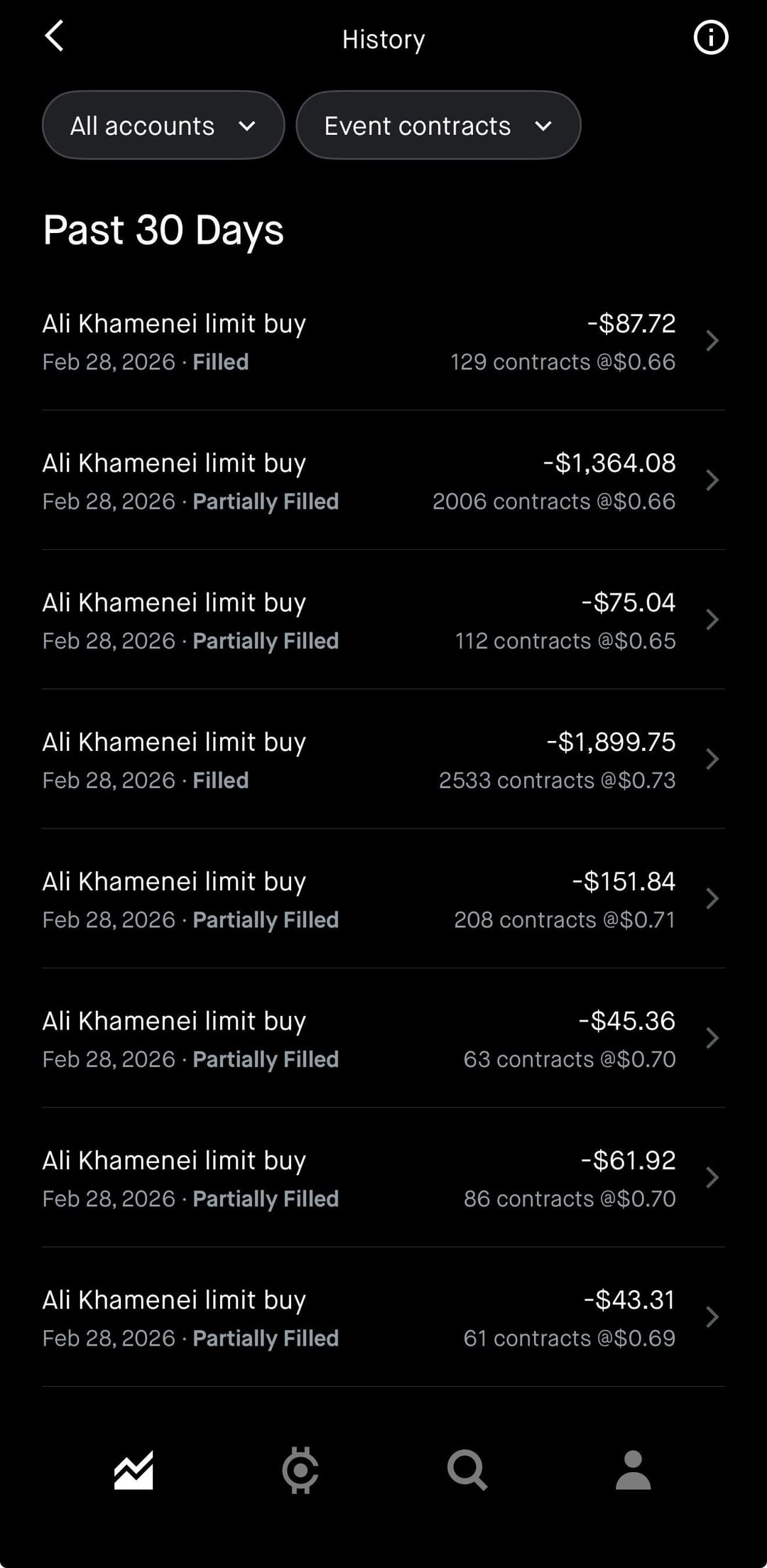Open chevron for the -$43.31 order

click(x=712, y=1318)
